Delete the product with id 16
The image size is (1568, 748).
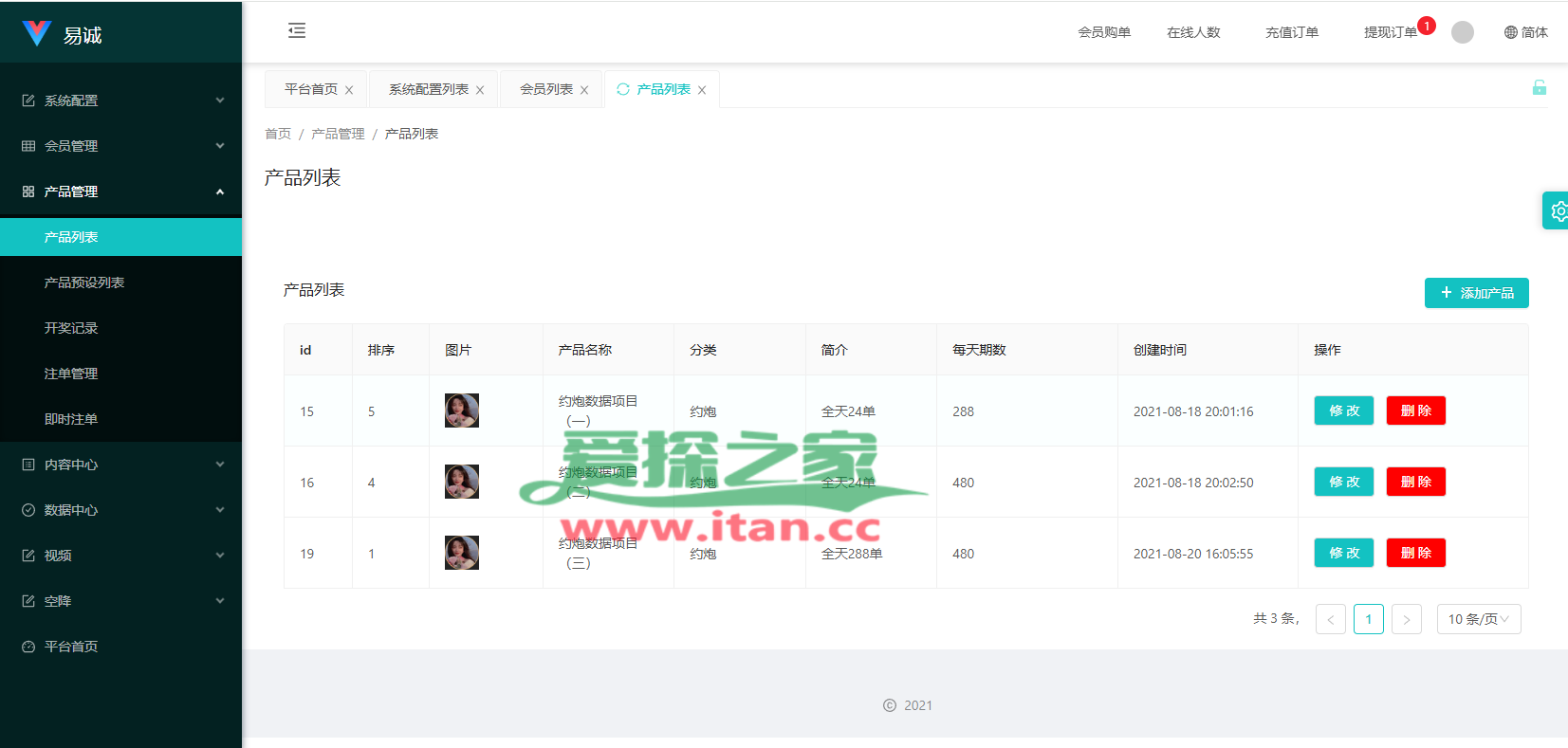1415,482
